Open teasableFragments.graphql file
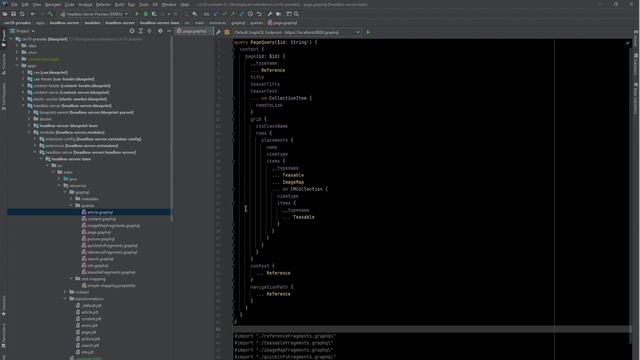The width and height of the screenshot is (640, 360). pos(108,272)
